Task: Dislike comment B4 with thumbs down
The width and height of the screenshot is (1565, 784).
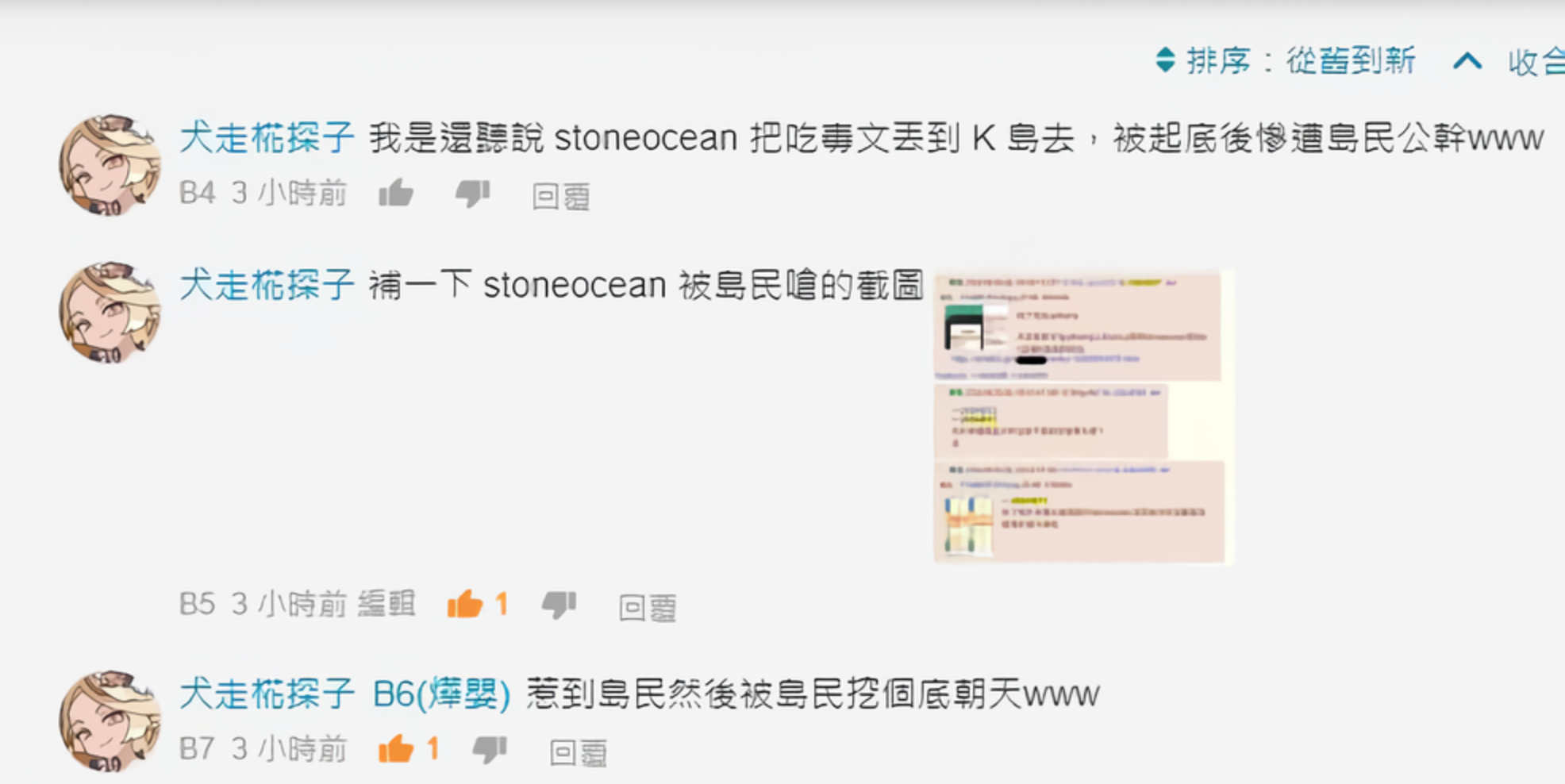Action: [x=473, y=193]
